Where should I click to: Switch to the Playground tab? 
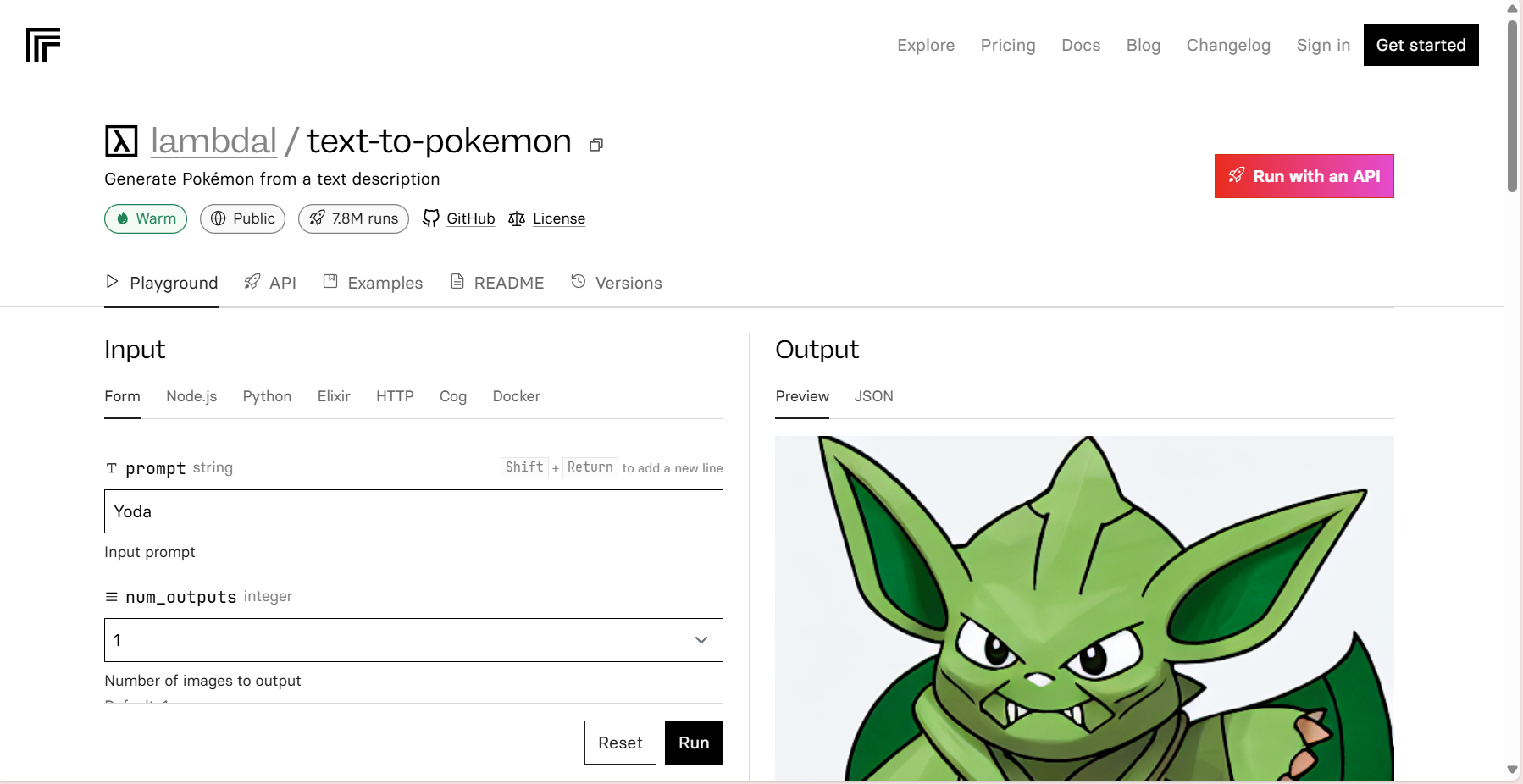point(161,283)
